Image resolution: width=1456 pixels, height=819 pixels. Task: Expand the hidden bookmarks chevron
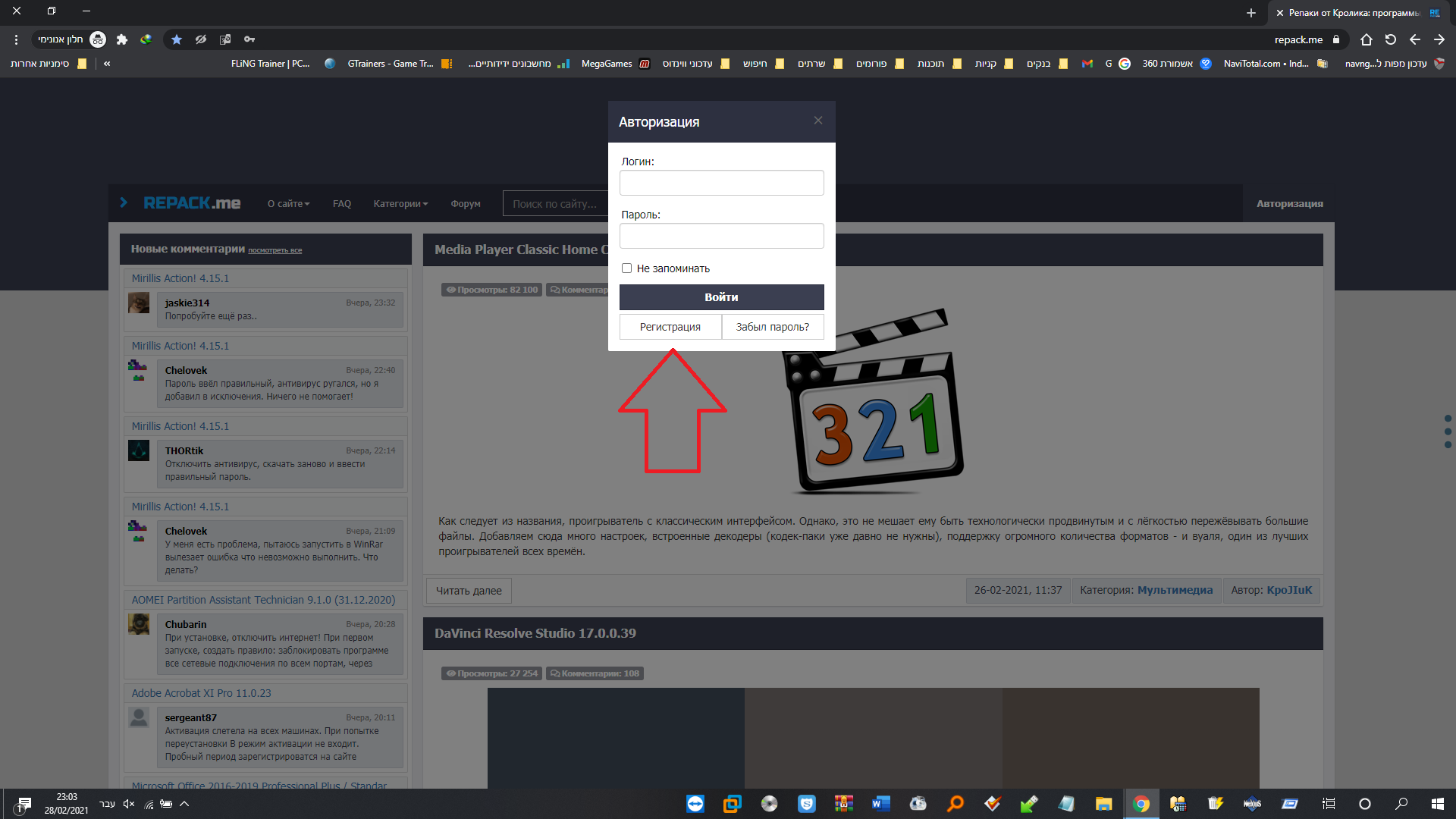(107, 64)
